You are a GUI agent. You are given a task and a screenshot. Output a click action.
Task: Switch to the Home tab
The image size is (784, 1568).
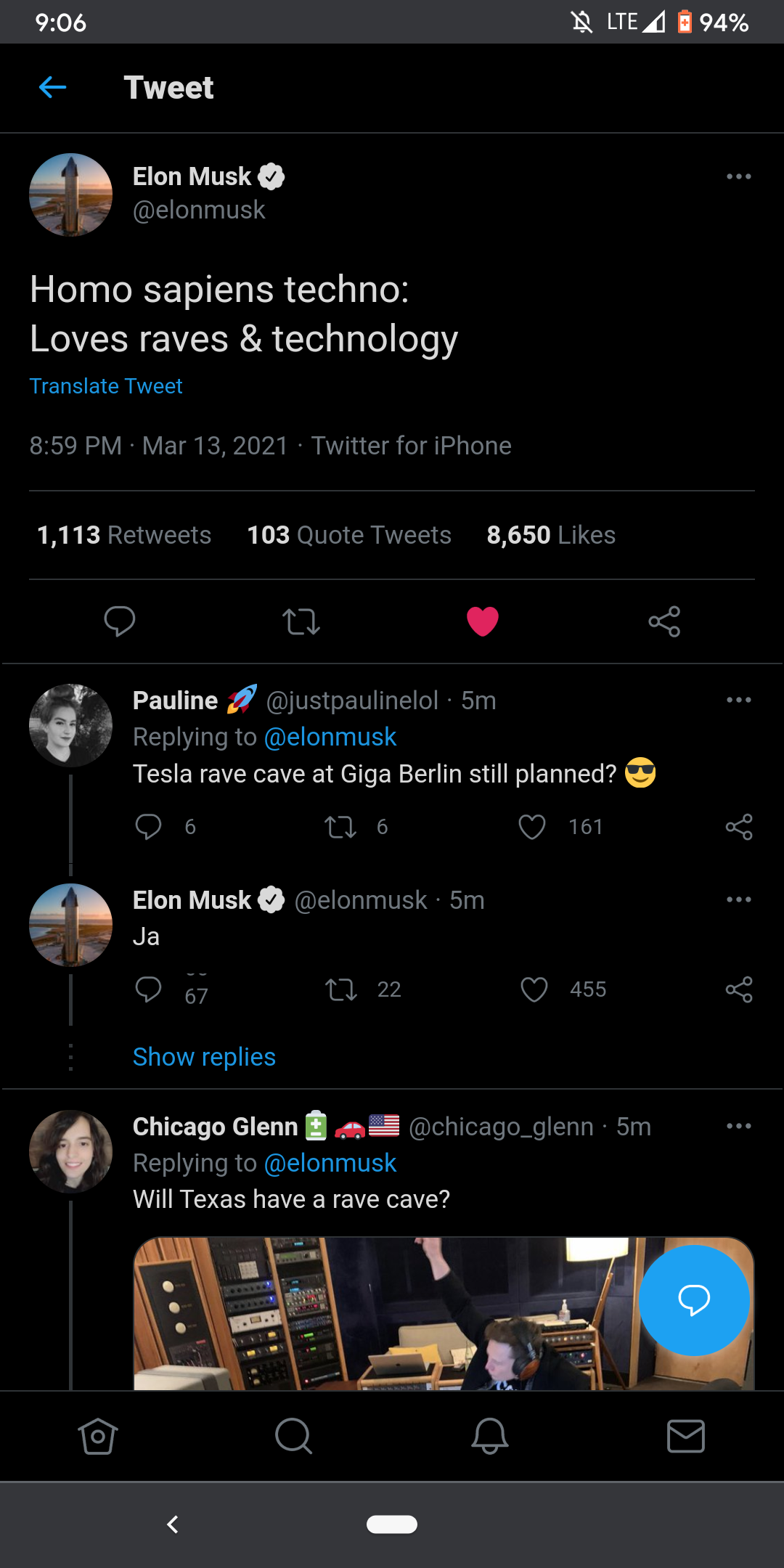tap(98, 1436)
